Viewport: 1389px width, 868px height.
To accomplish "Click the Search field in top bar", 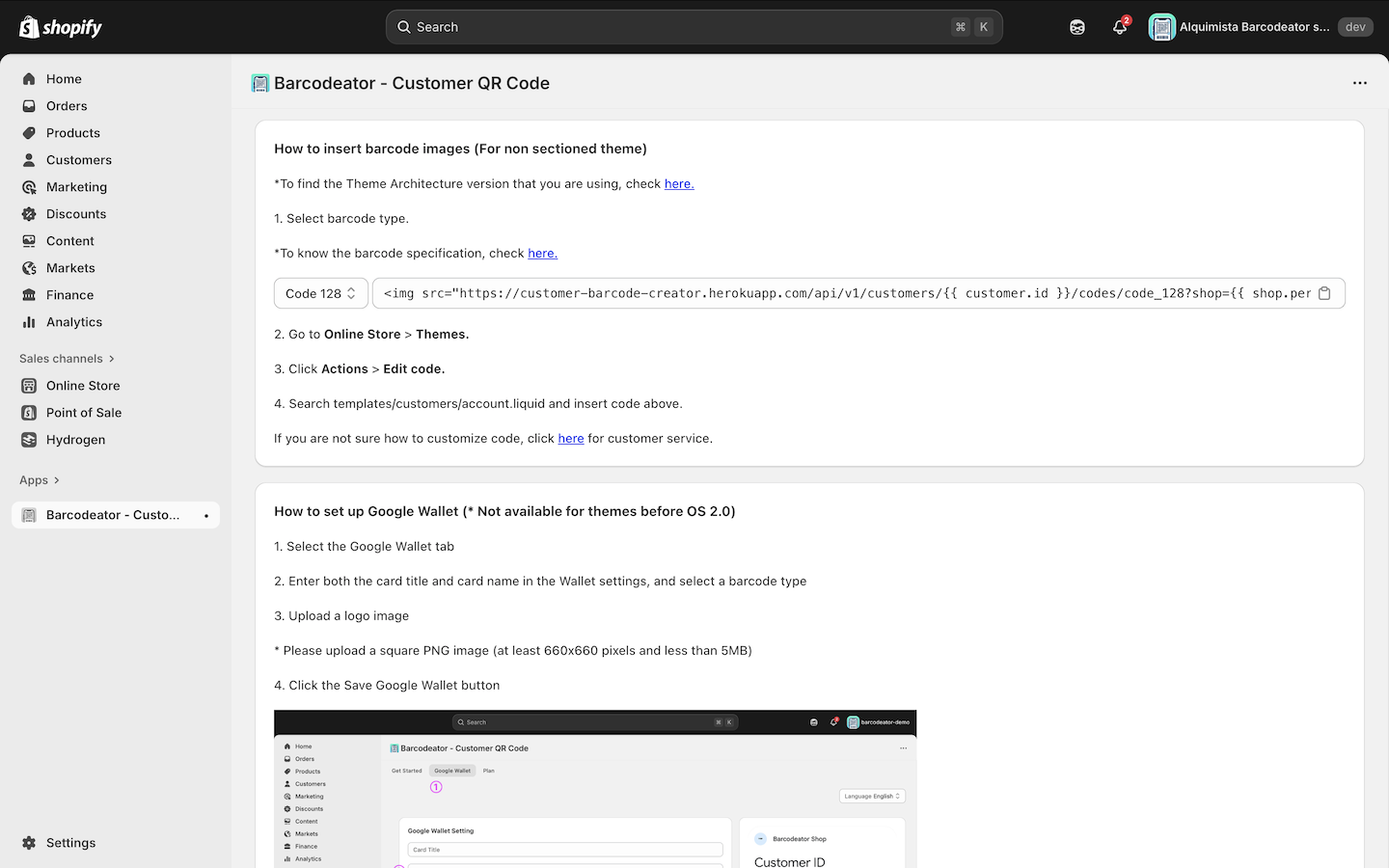I will 675,27.
